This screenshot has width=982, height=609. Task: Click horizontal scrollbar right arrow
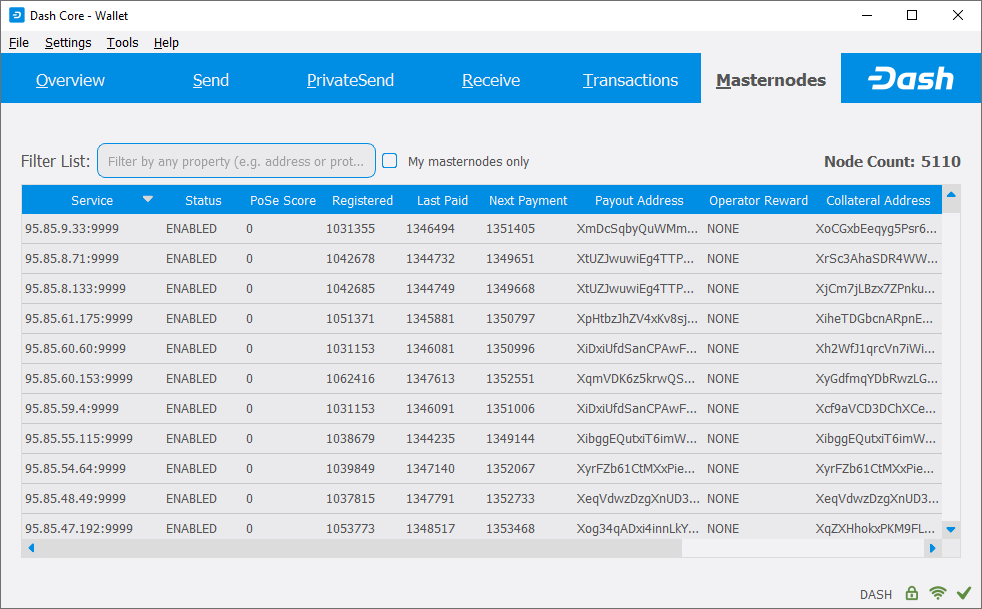933,548
